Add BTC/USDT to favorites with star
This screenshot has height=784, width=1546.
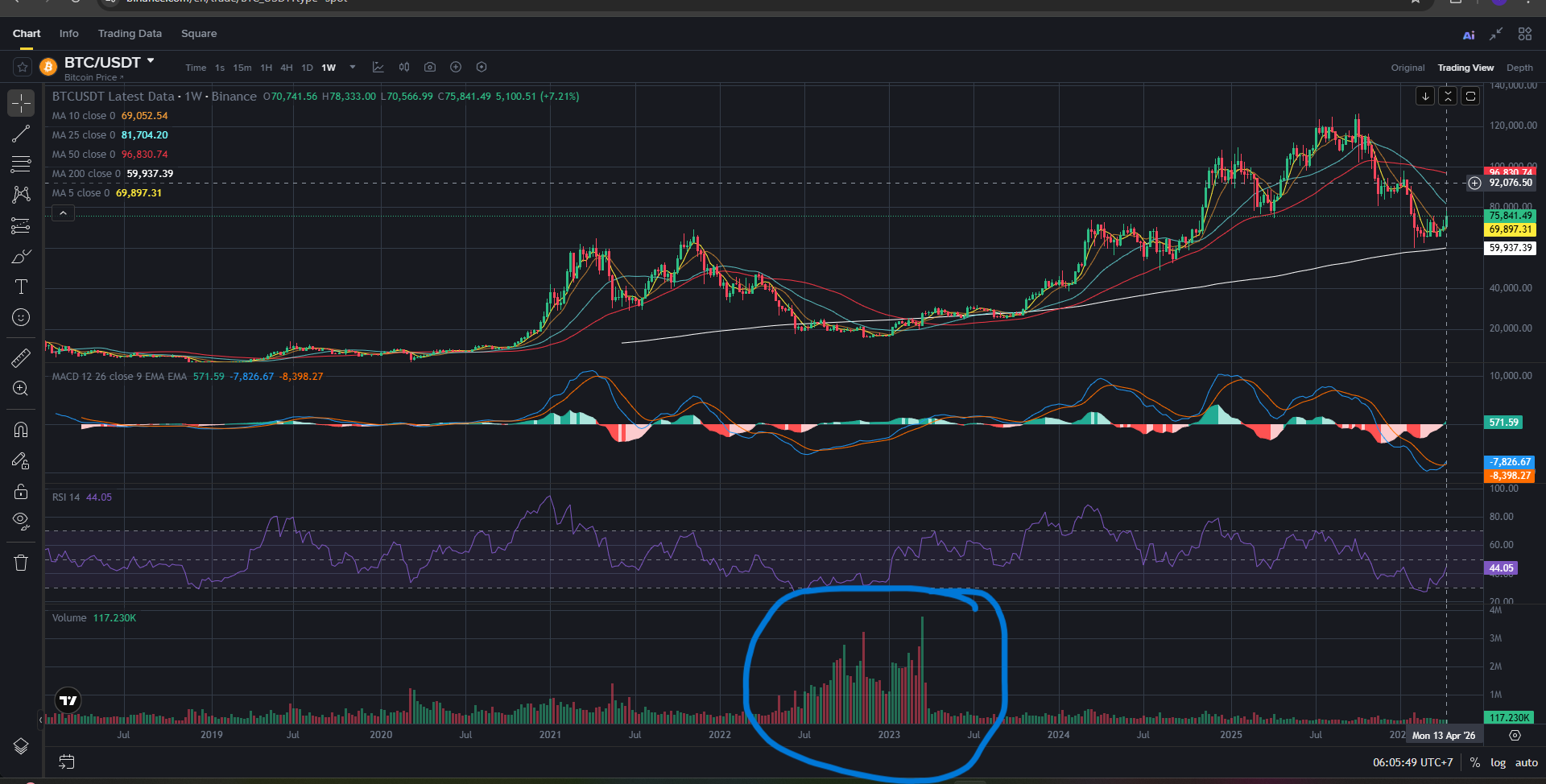coord(23,67)
